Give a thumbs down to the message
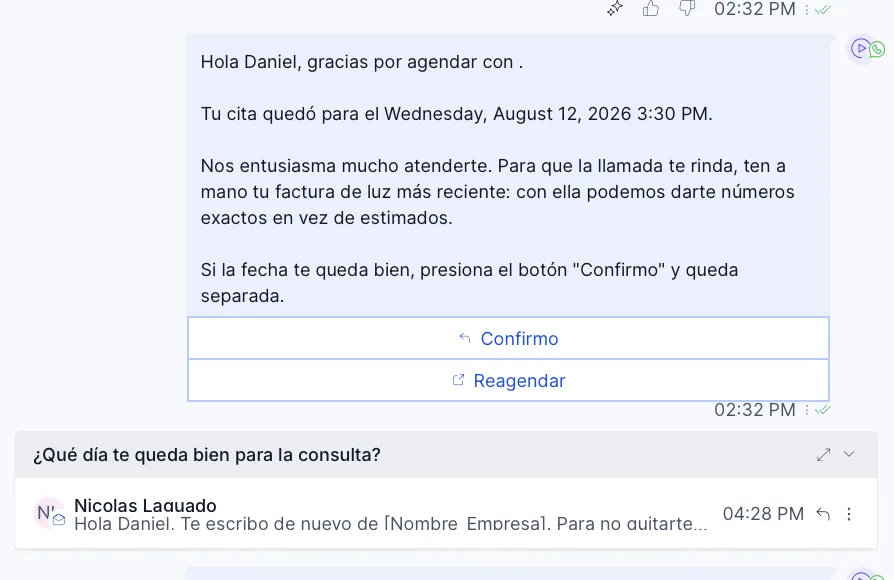Screen dimensions: 894x580 coord(687,8)
